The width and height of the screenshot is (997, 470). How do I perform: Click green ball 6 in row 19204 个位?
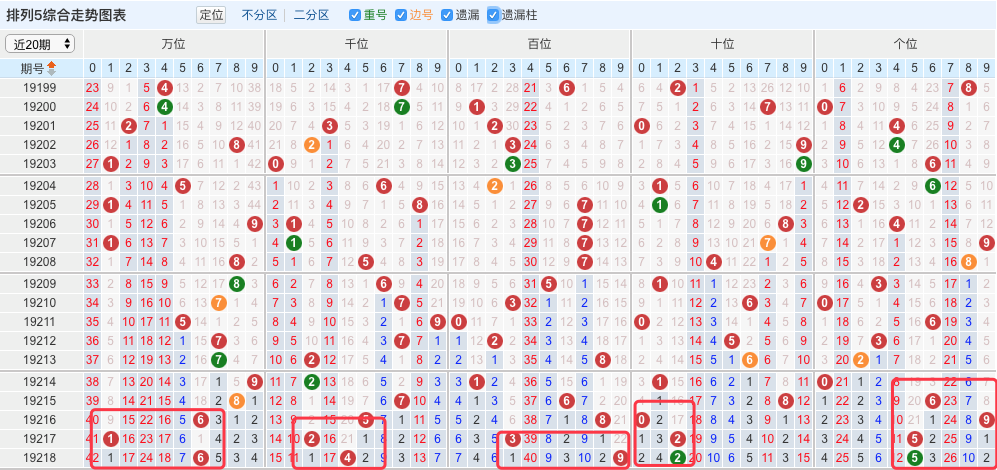tap(932, 185)
